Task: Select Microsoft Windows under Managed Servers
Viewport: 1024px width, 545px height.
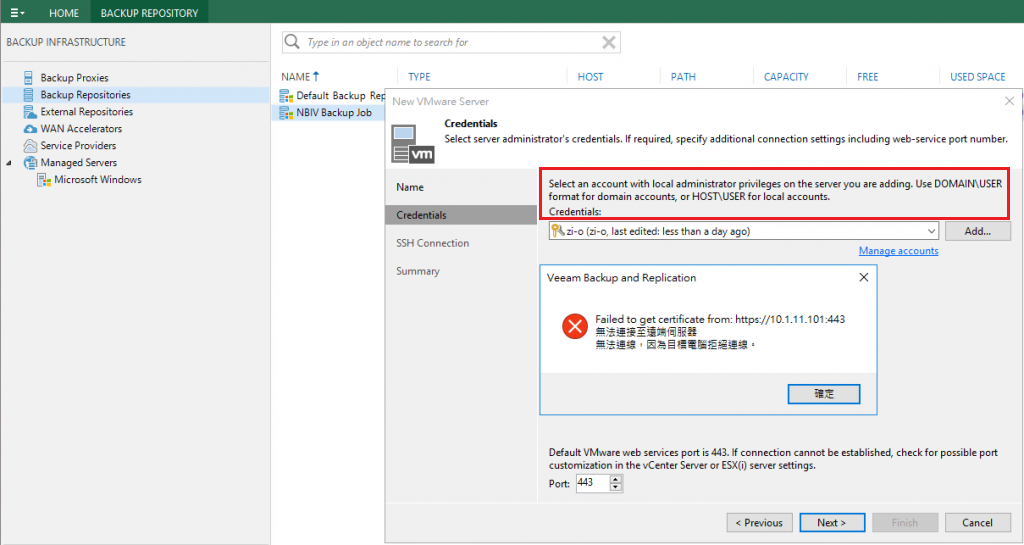Action: click(98, 179)
